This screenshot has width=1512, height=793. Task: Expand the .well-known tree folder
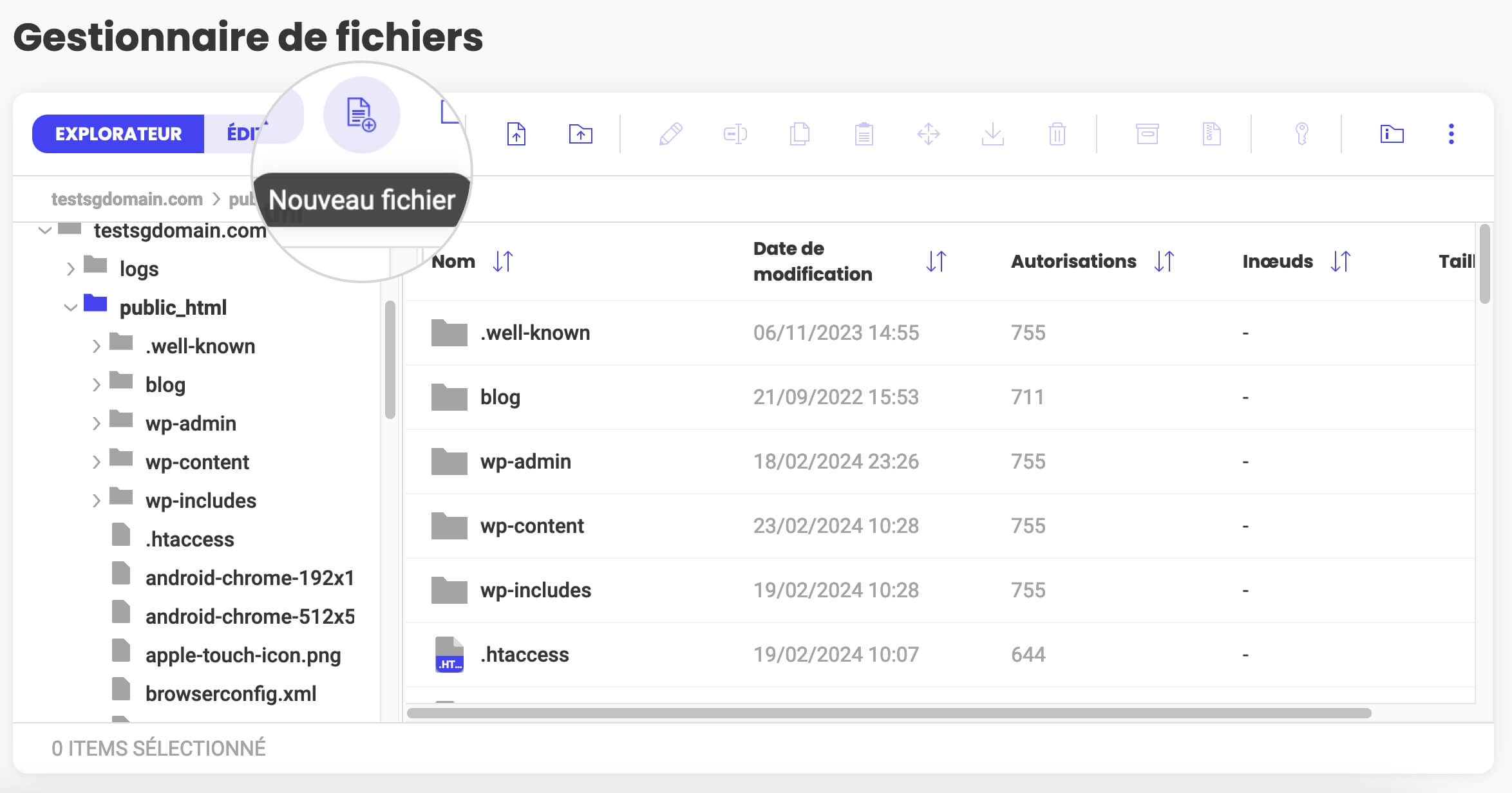coord(97,346)
